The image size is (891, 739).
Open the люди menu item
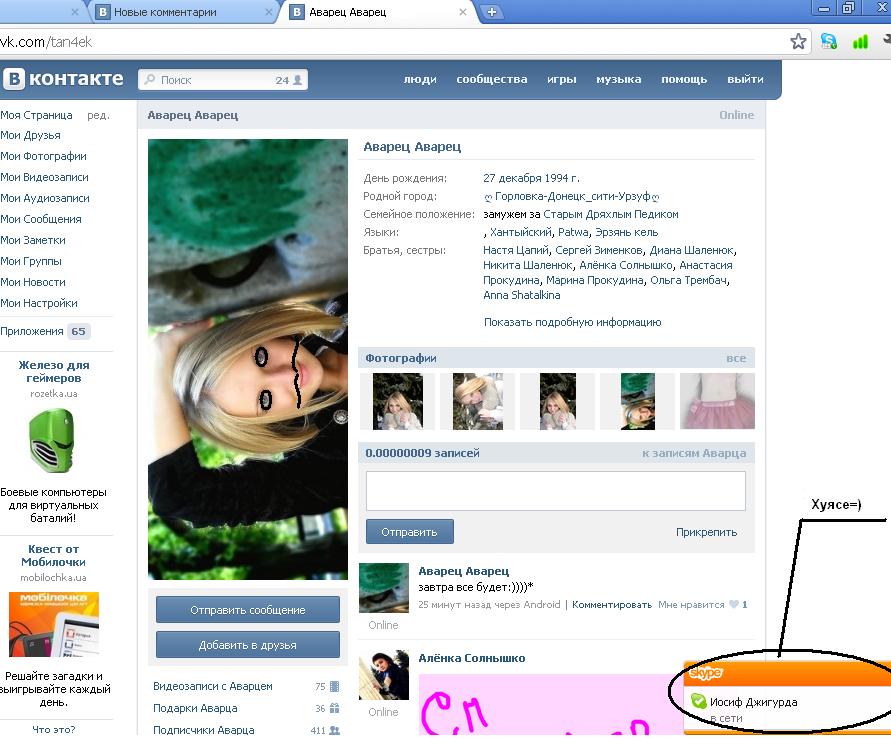(x=420, y=80)
